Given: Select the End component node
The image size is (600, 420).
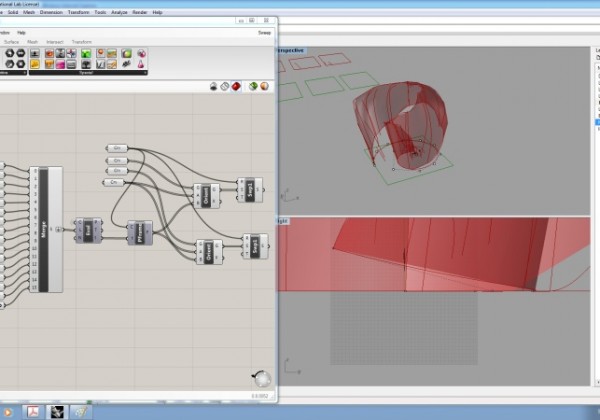Looking at the screenshot, I should [86, 228].
